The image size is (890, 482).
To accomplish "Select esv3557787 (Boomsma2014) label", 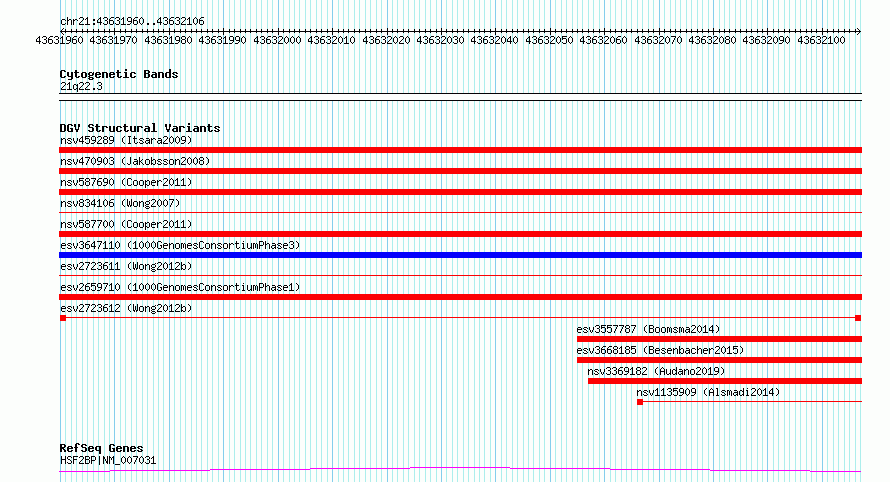I will coord(648,329).
